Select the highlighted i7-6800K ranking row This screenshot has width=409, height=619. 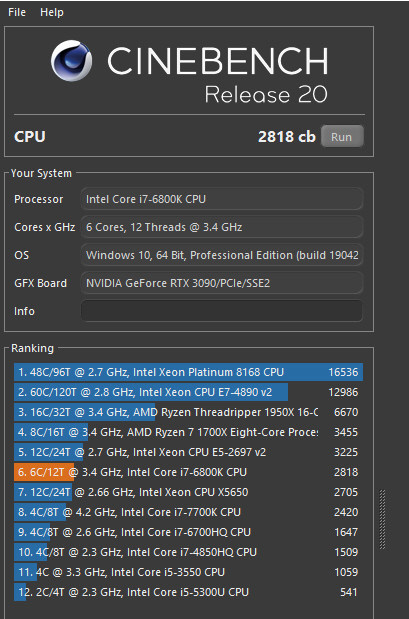(x=188, y=472)
